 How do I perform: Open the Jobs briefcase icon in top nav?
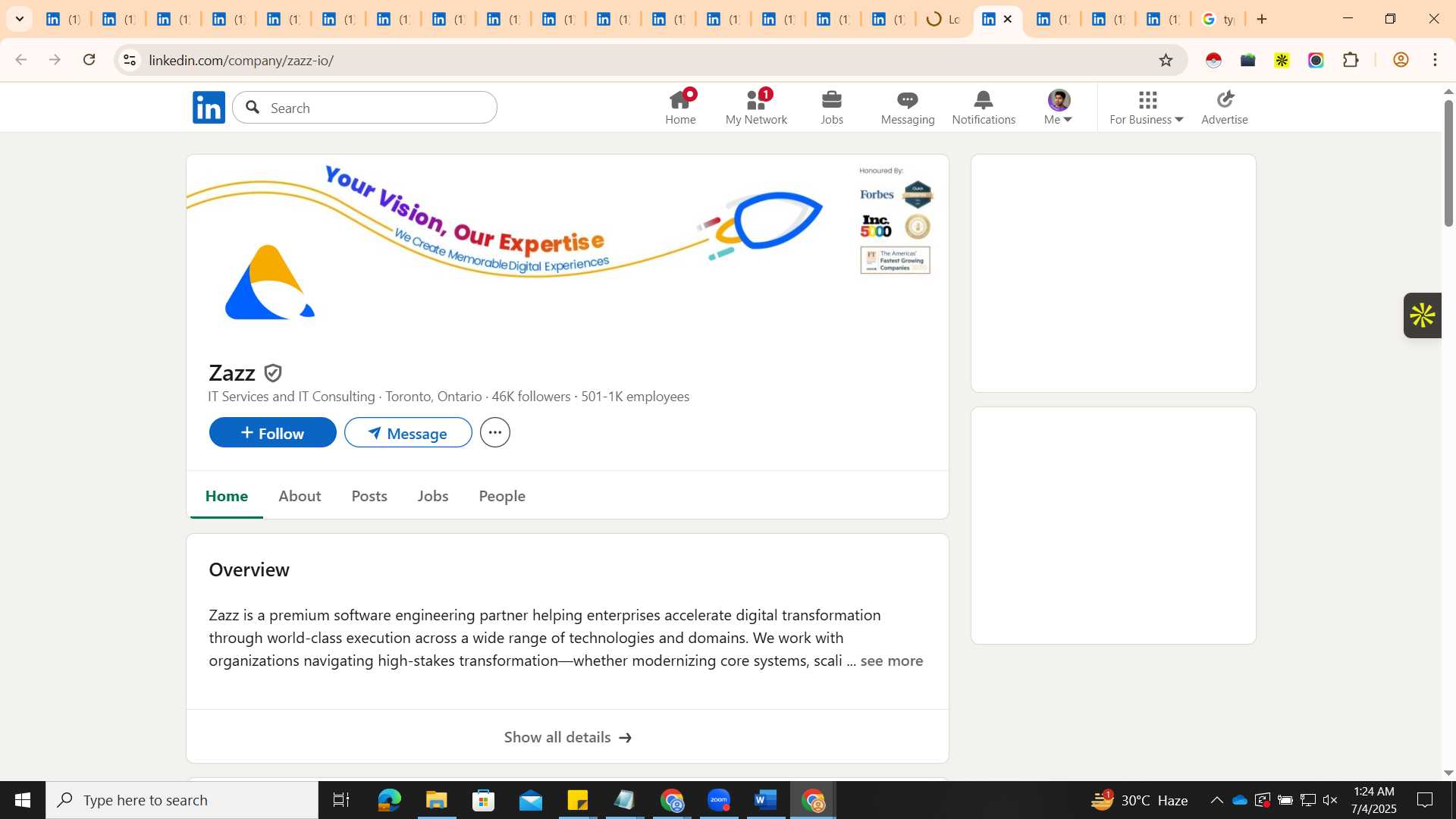(832, 107)
